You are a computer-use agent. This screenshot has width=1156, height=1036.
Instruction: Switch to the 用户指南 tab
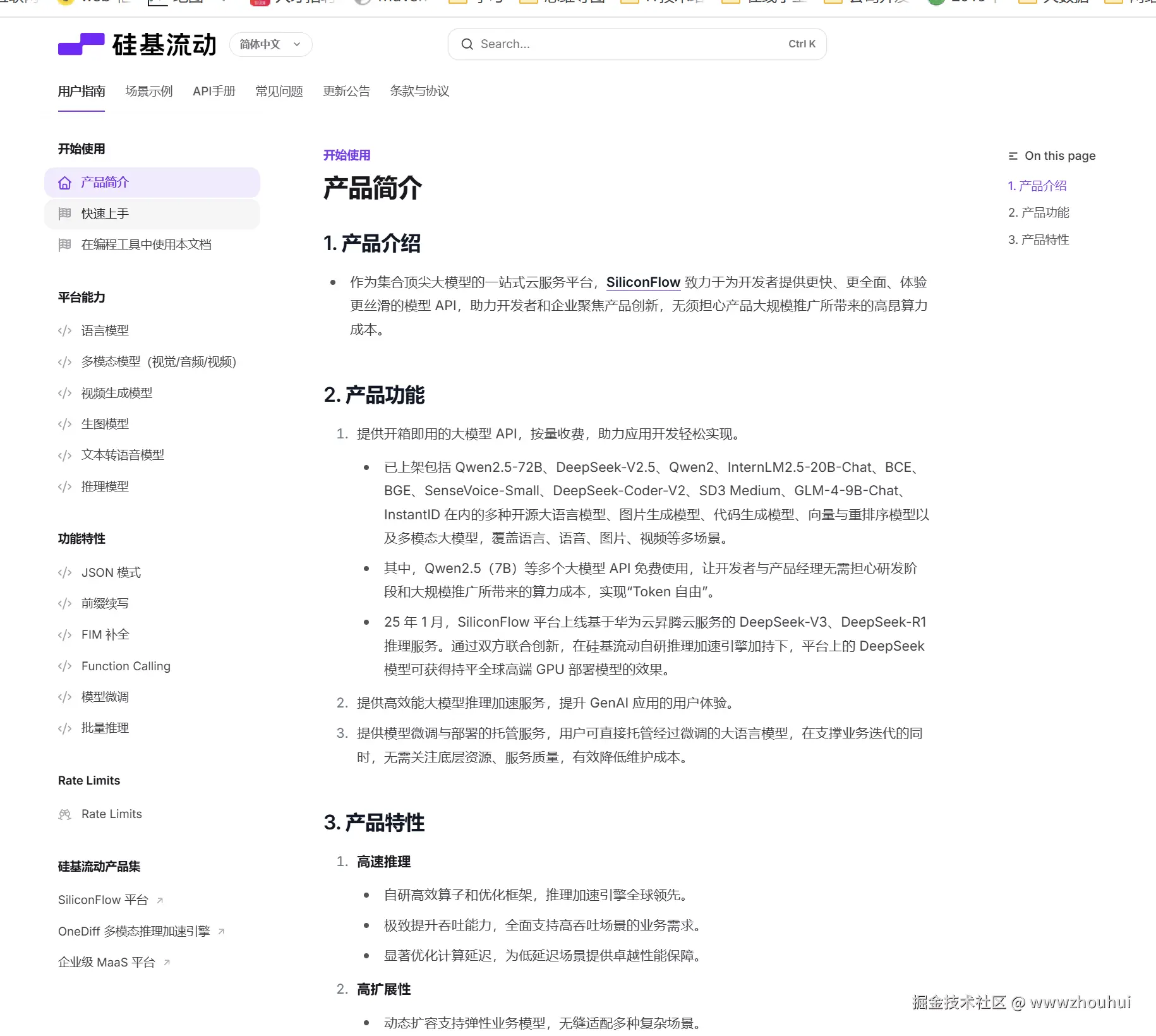[81, 91]
